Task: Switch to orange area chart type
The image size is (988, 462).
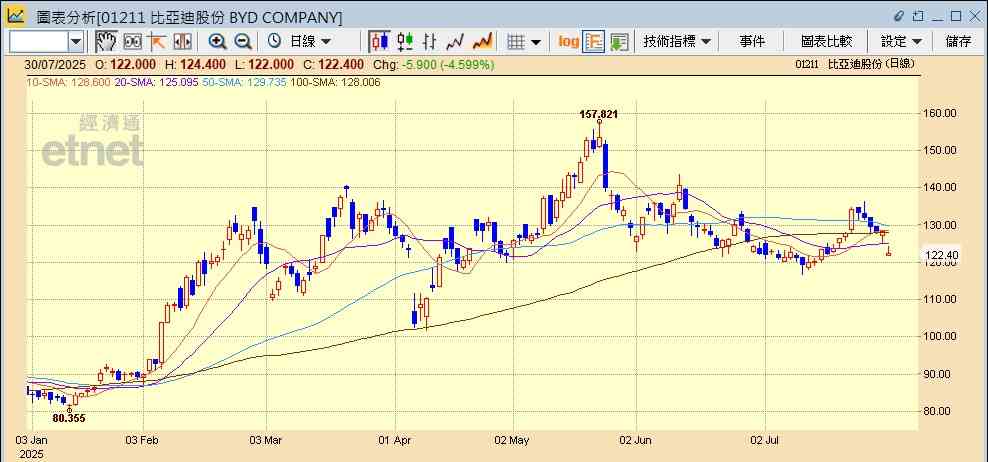Action: [483, 42]
